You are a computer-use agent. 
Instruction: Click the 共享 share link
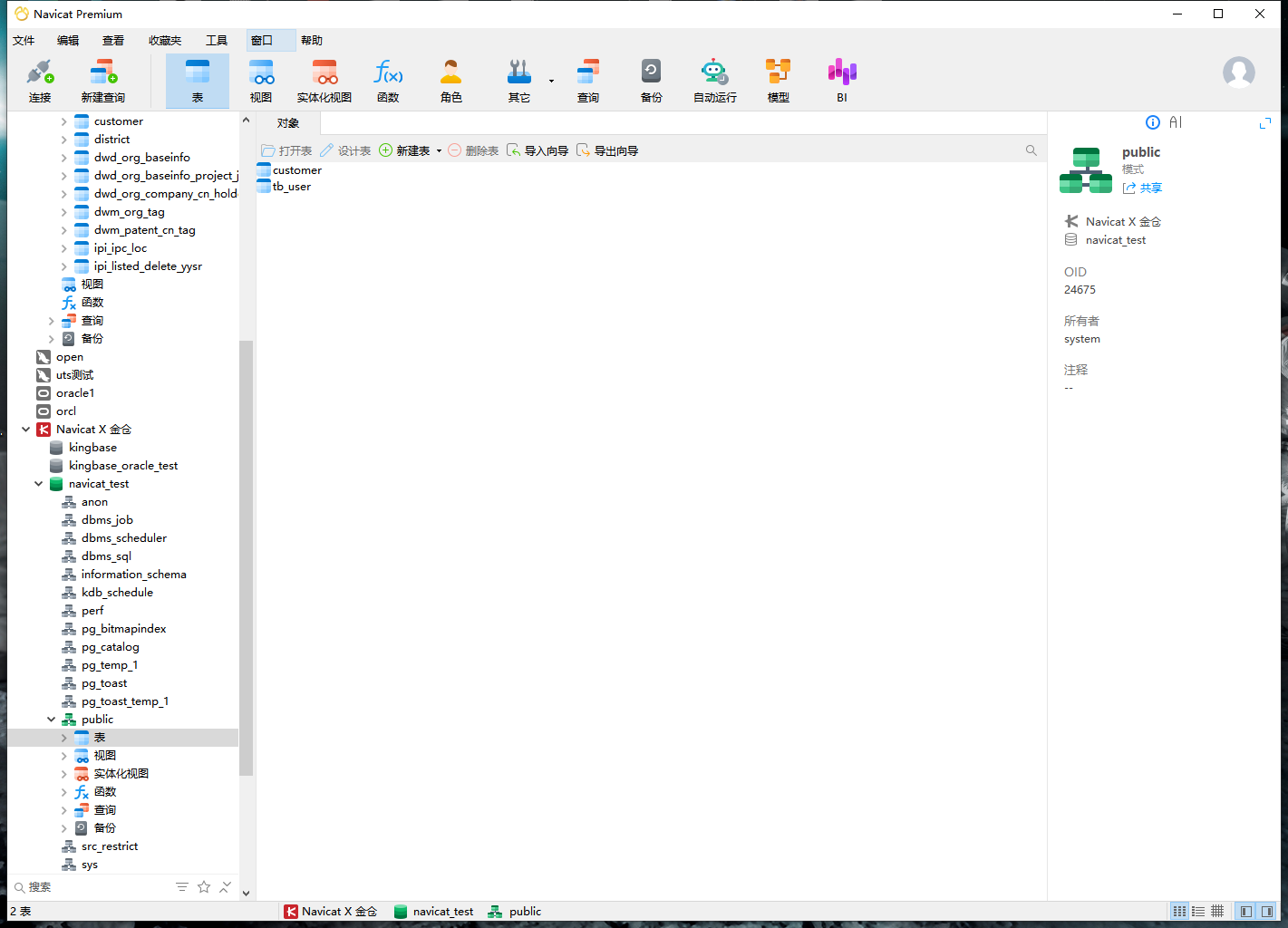coord(1142,188)
